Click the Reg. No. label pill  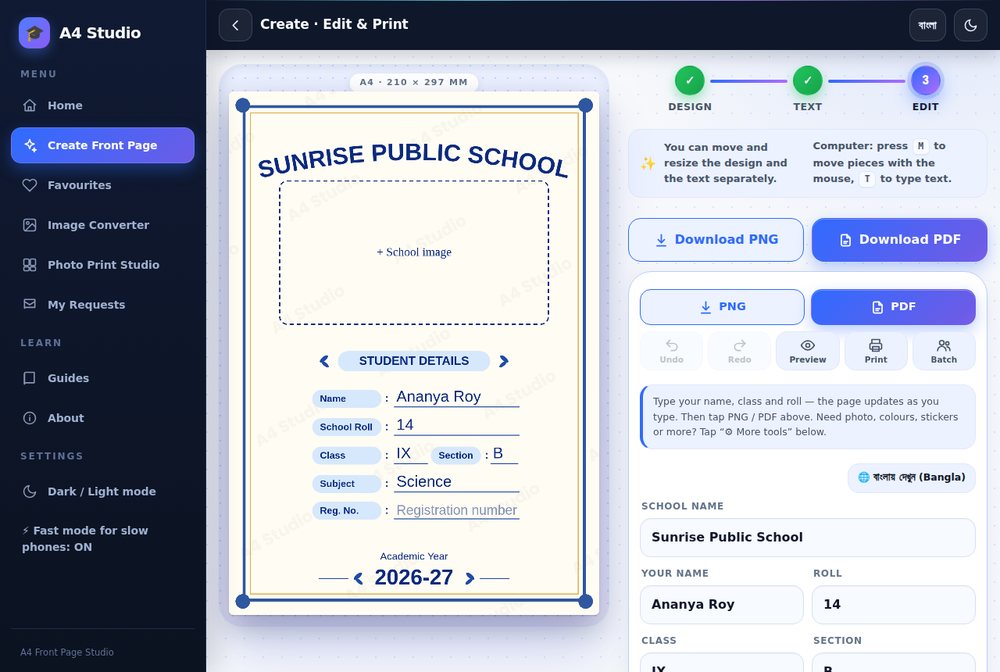pyautogui.click(x=346, y=511)
